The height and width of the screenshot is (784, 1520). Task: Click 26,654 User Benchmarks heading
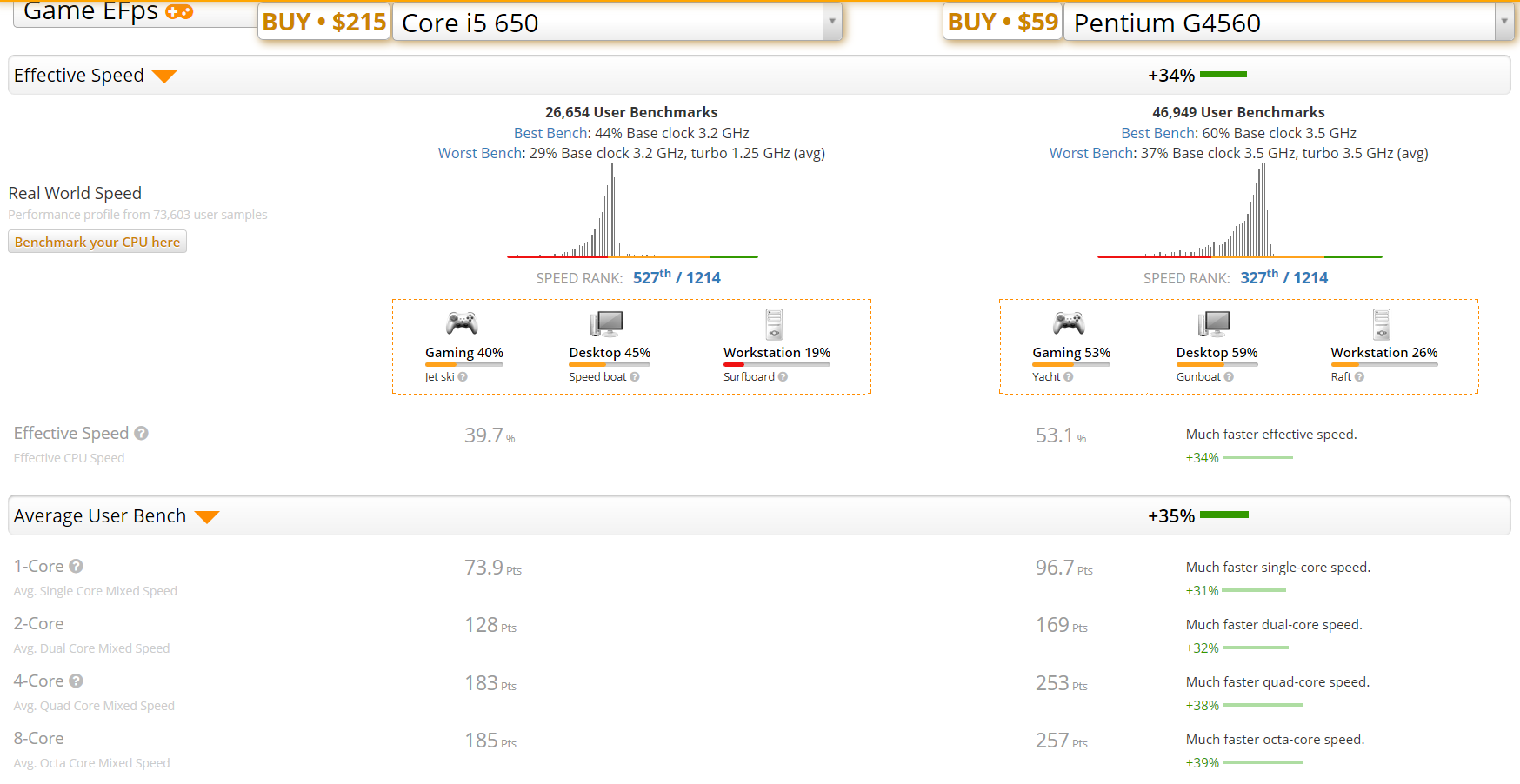pyautogui.click(x=631, y=112)
